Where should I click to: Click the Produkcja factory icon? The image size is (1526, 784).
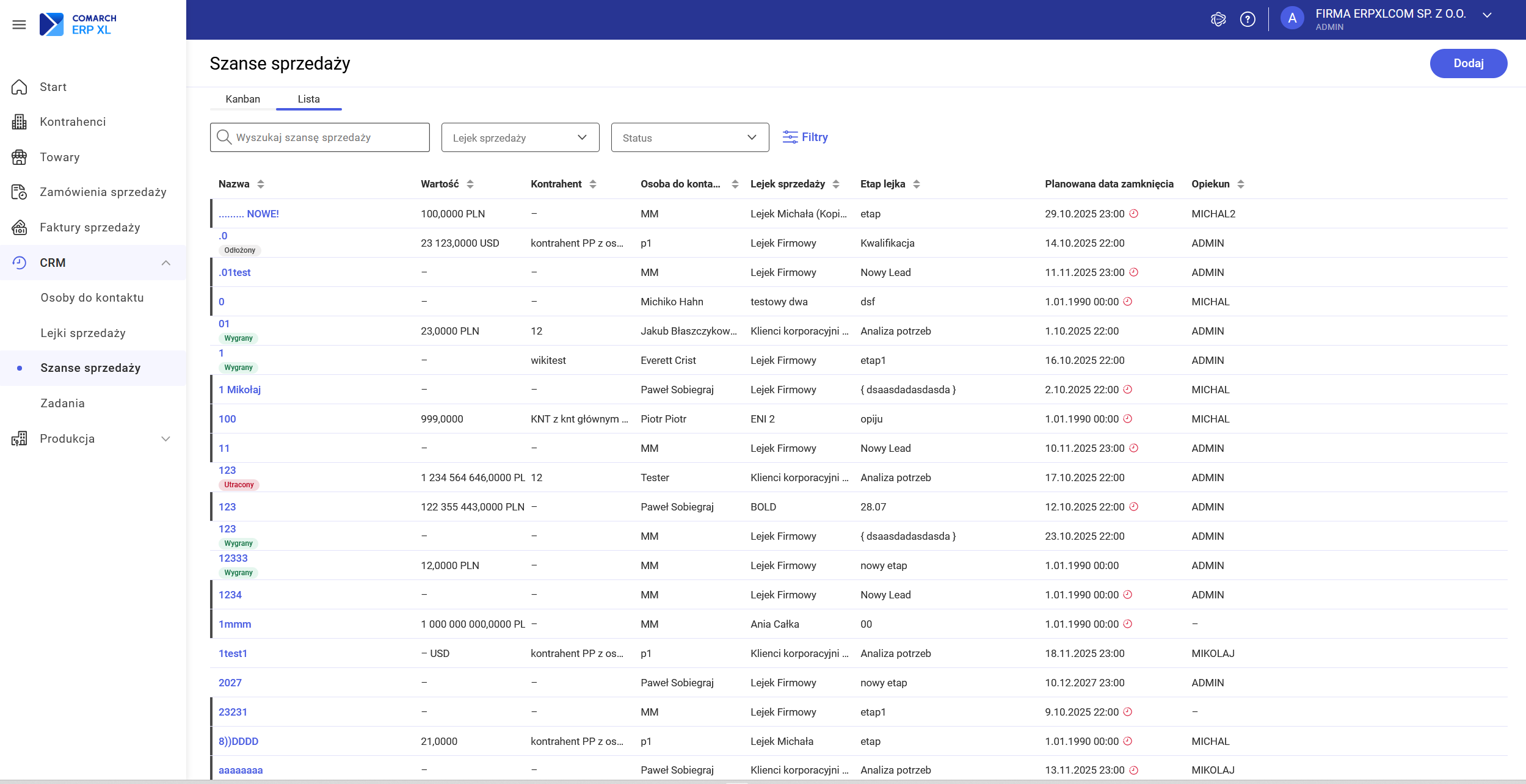[19, 438]
